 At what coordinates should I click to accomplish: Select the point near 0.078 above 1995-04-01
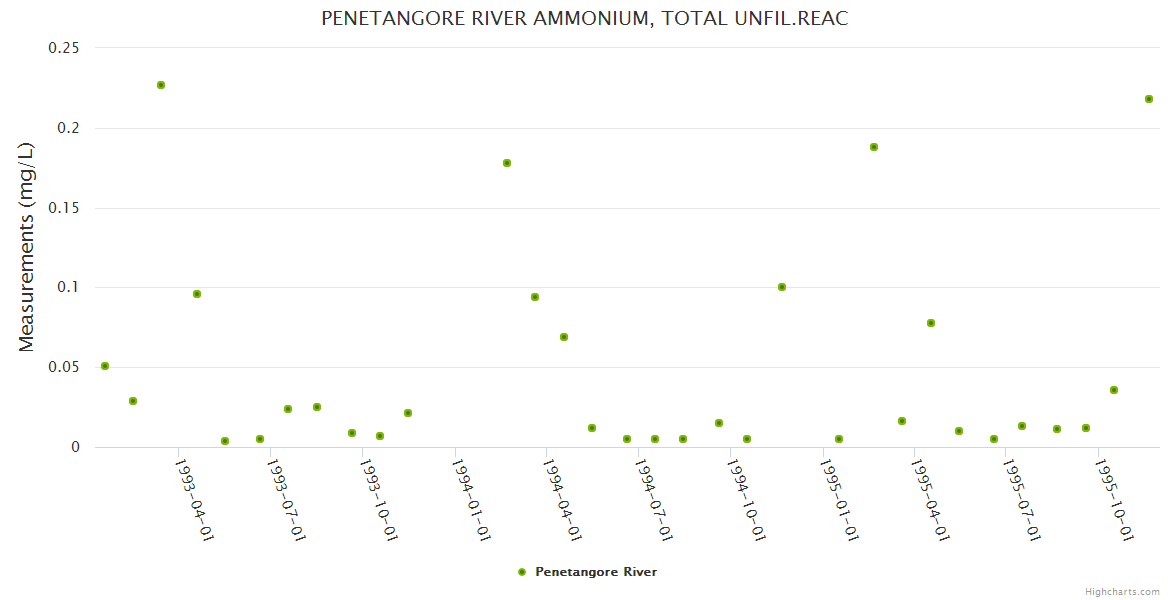click(x=931, y=323)
